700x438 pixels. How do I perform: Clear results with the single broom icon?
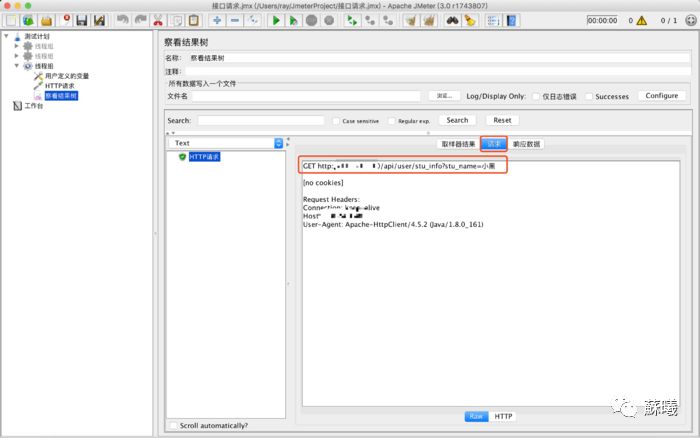click(411, 21)
